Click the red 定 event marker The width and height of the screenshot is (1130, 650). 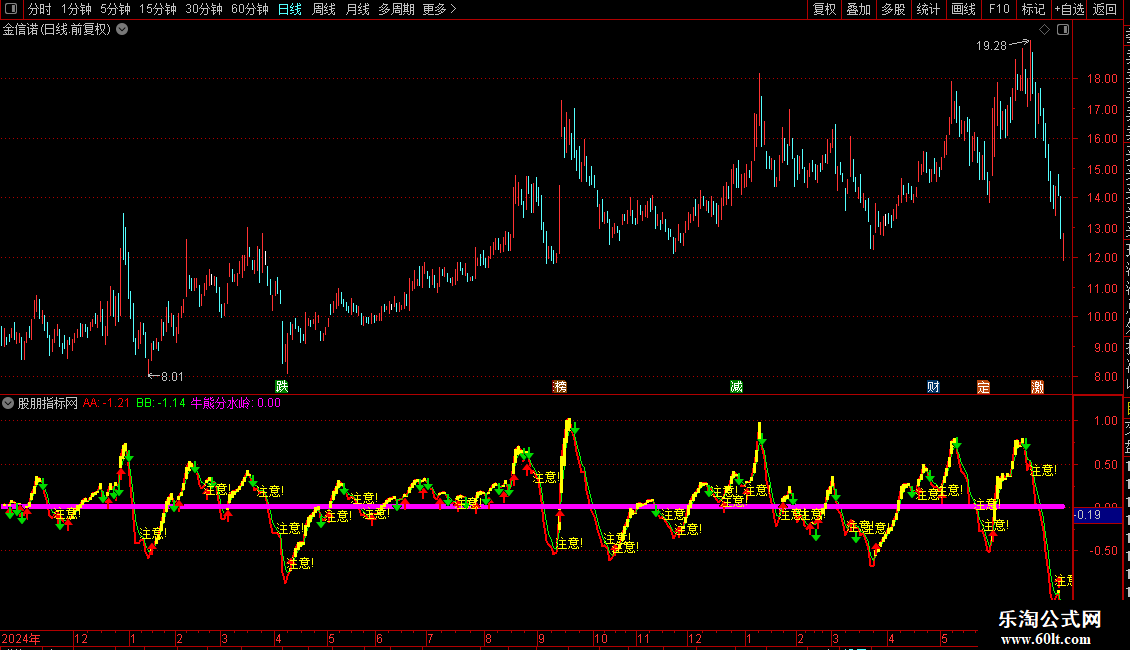pos(983,387)
